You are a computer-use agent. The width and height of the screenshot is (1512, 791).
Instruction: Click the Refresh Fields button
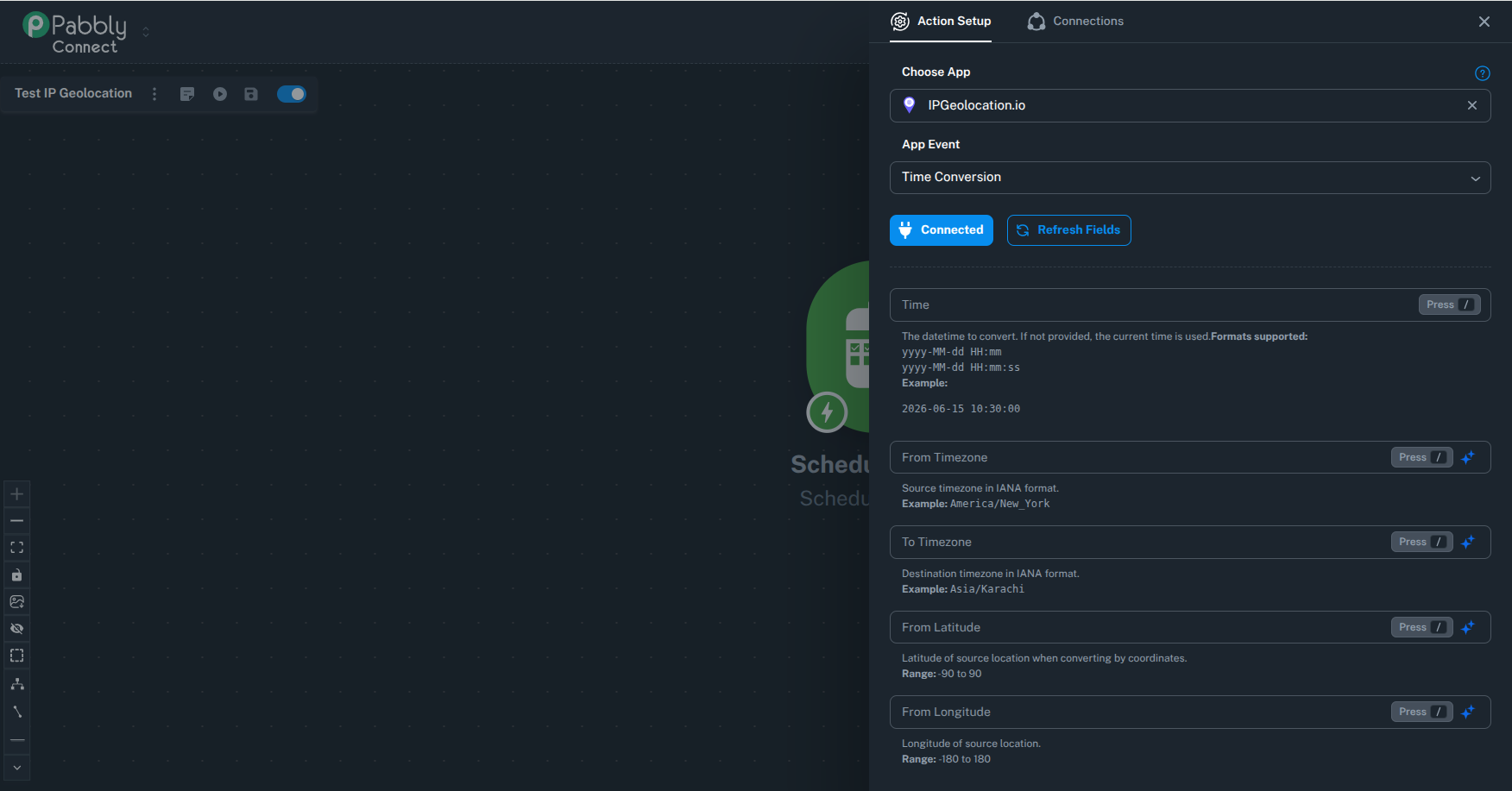[1069, 230]
